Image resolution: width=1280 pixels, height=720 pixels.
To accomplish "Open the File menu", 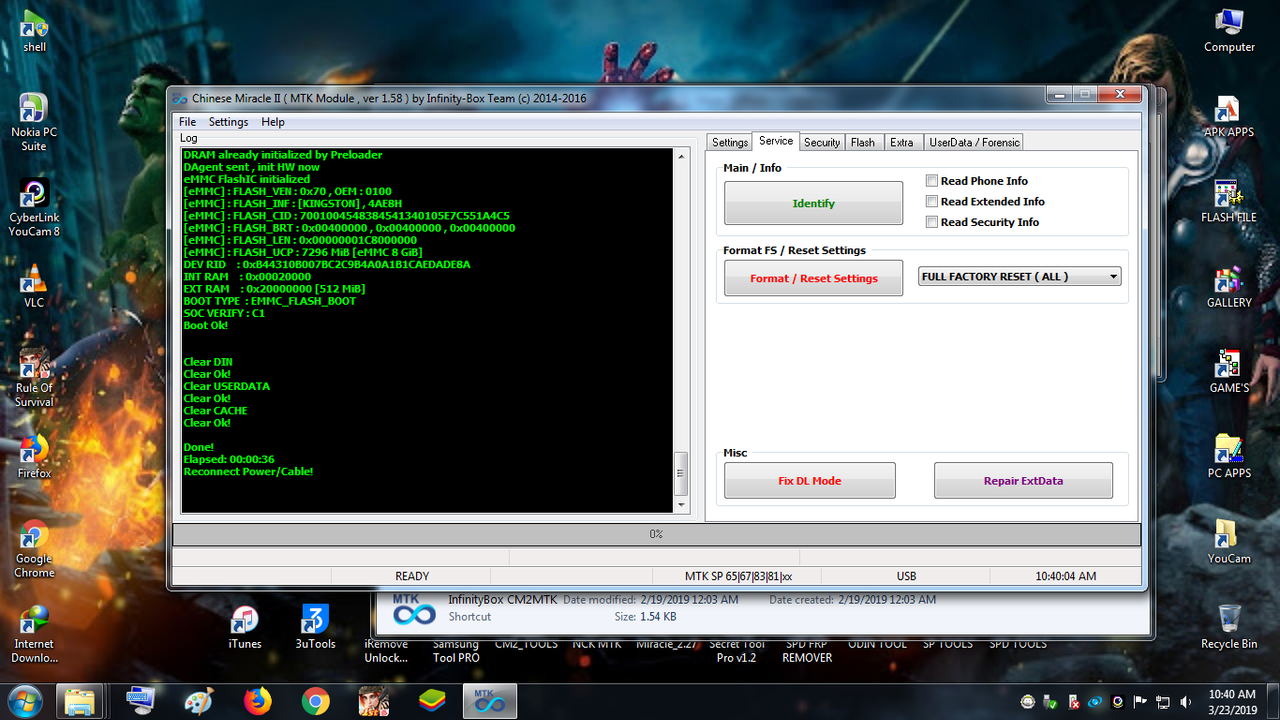I will point(187,122).
